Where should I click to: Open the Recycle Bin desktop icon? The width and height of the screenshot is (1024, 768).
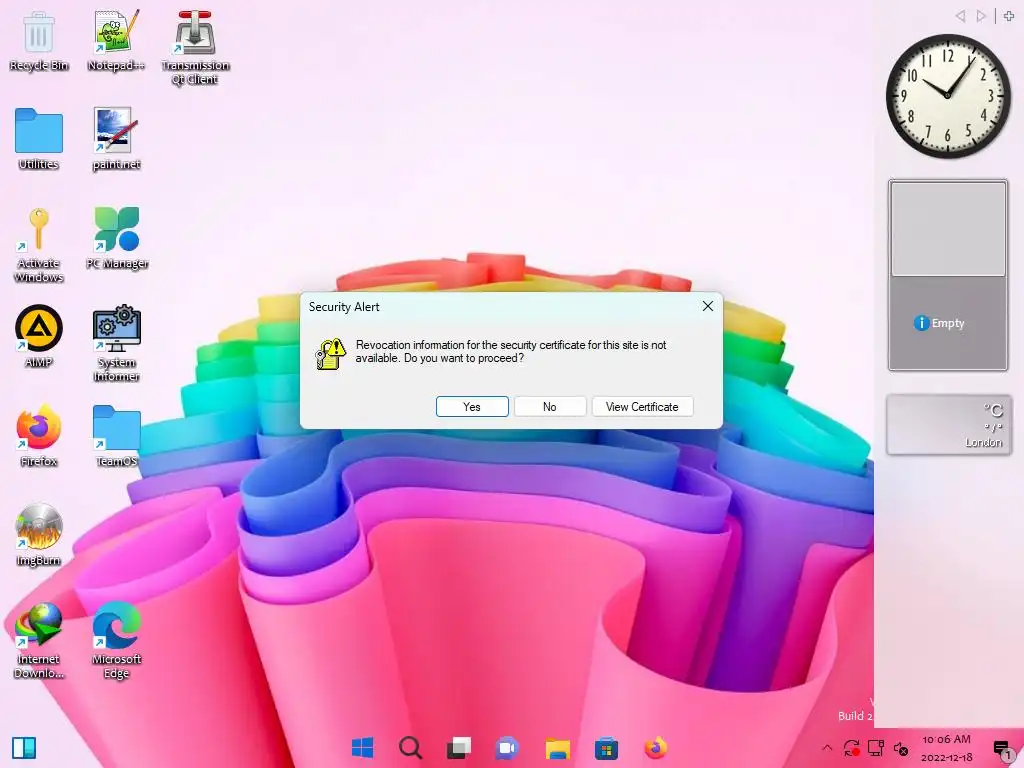click(39, 40)
